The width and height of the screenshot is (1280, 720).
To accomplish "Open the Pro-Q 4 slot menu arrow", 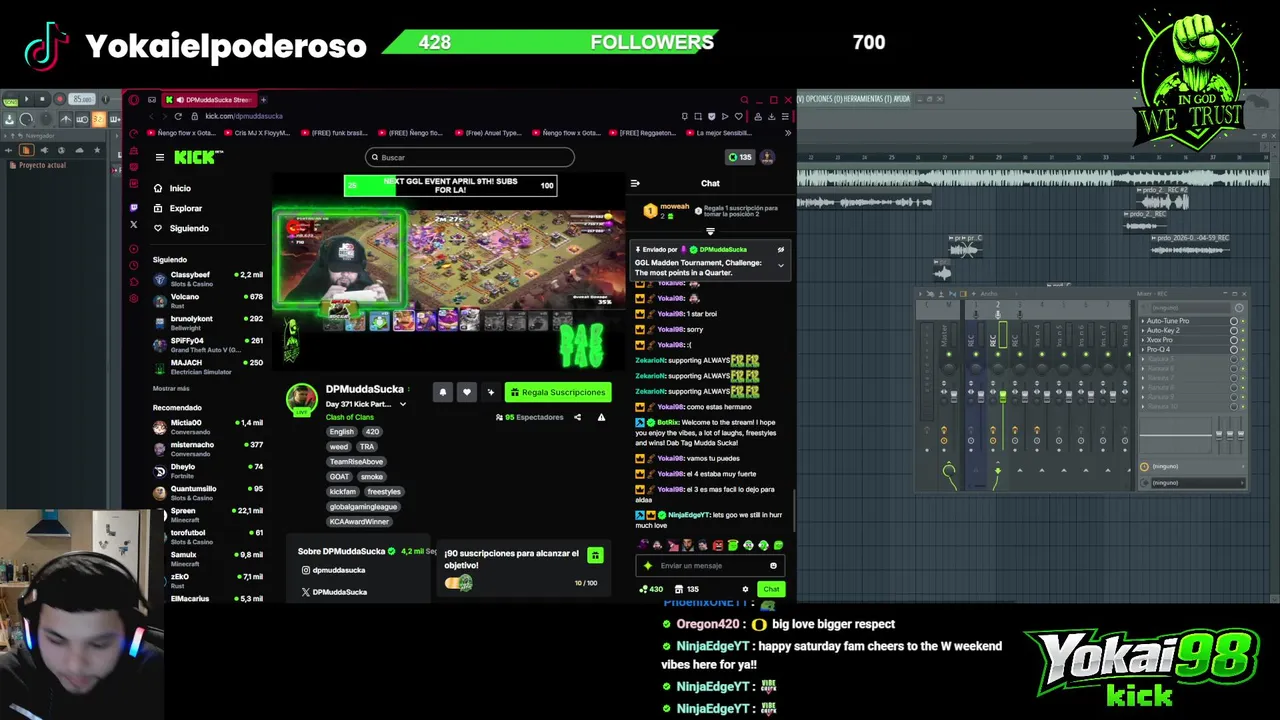I will click(1143, 349).
